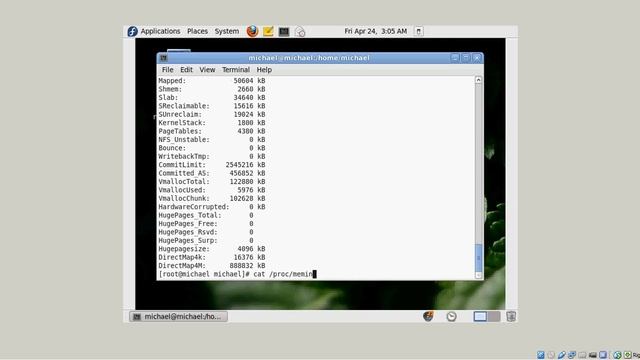Click the date and time clock
The height and width of the screenshot is (360, 640).
(376, 31)
